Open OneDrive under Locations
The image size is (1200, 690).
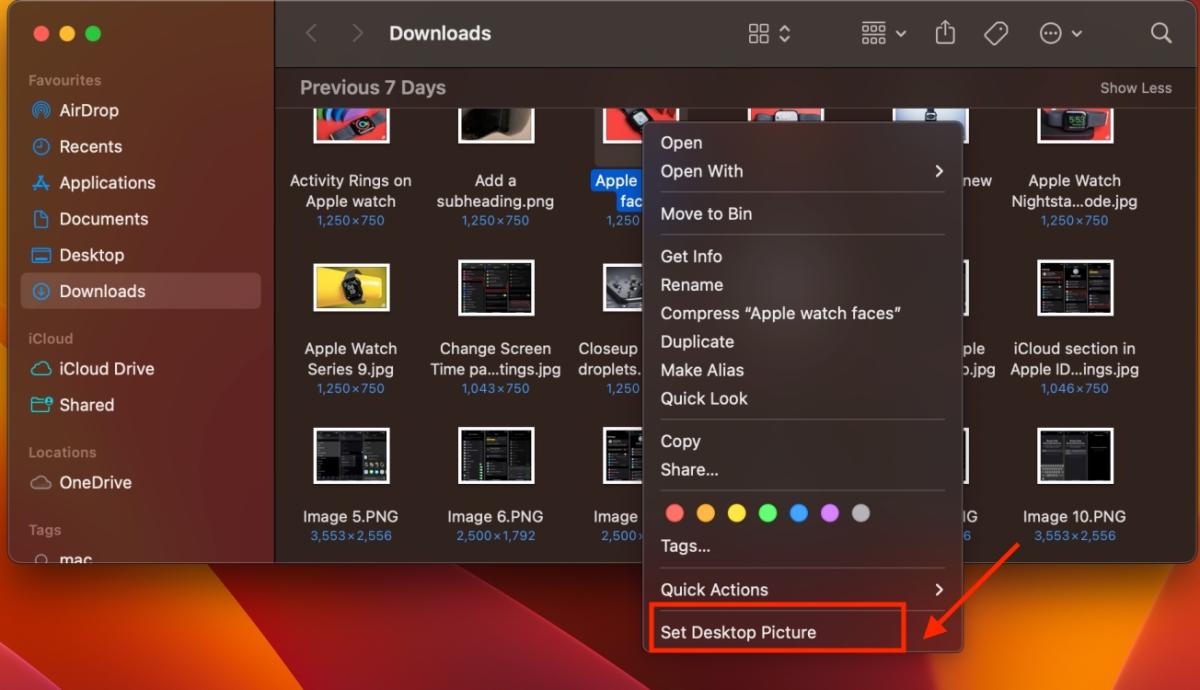pyautogui.click(x=93, y=482)
